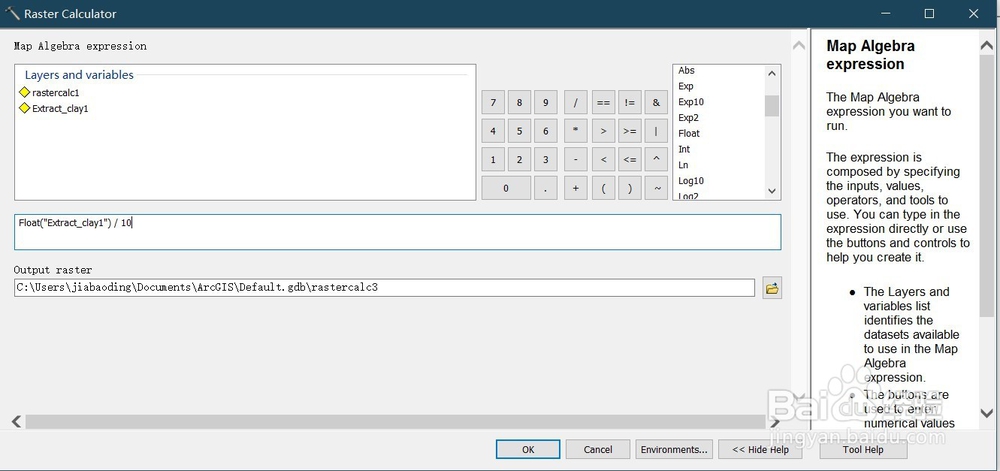Insert the Boolean Or (|) operator
The height and width of the screenshot is (471, 1000).
tap(656, 131)
